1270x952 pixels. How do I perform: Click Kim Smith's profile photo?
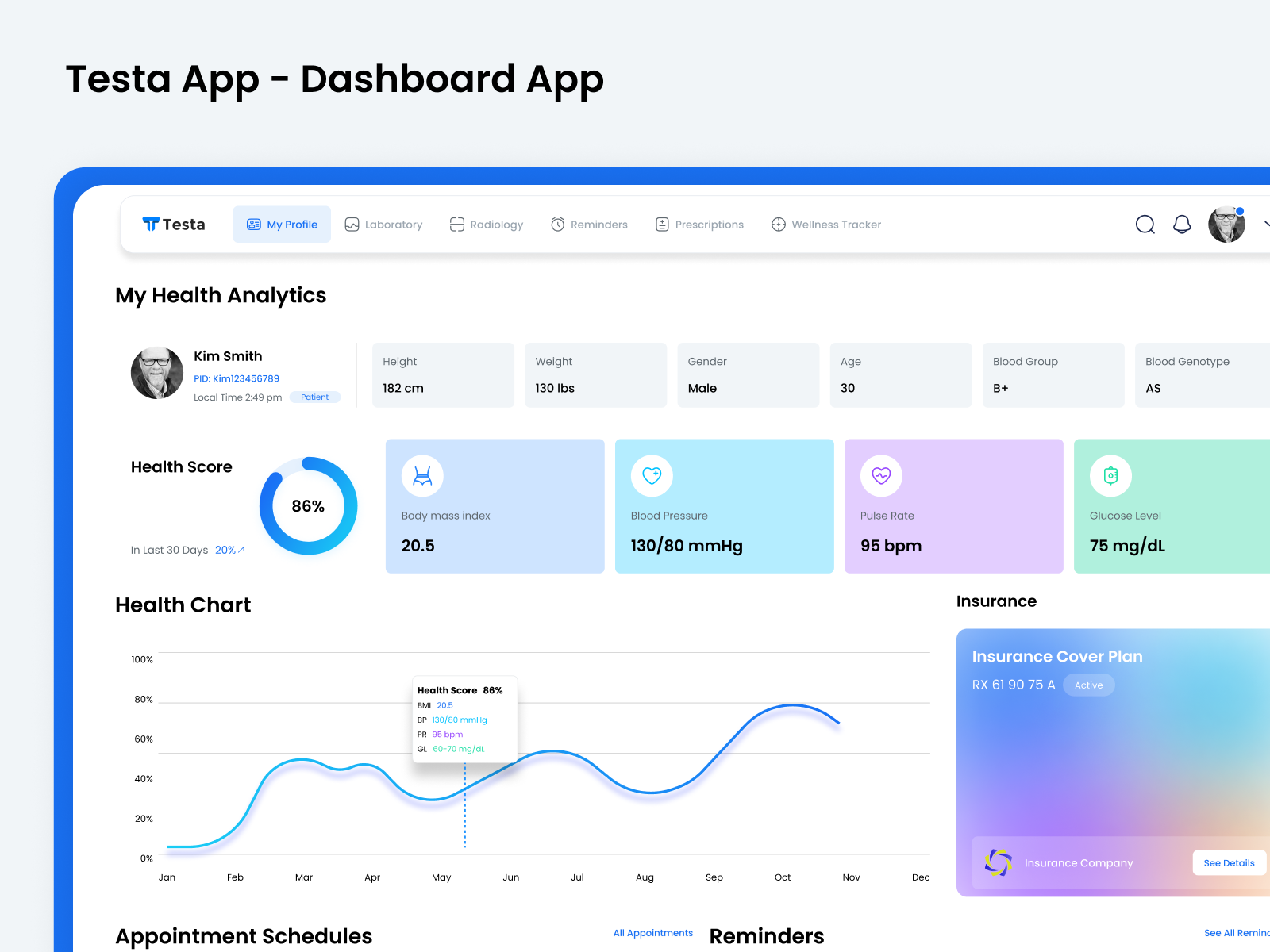[157, 373]
